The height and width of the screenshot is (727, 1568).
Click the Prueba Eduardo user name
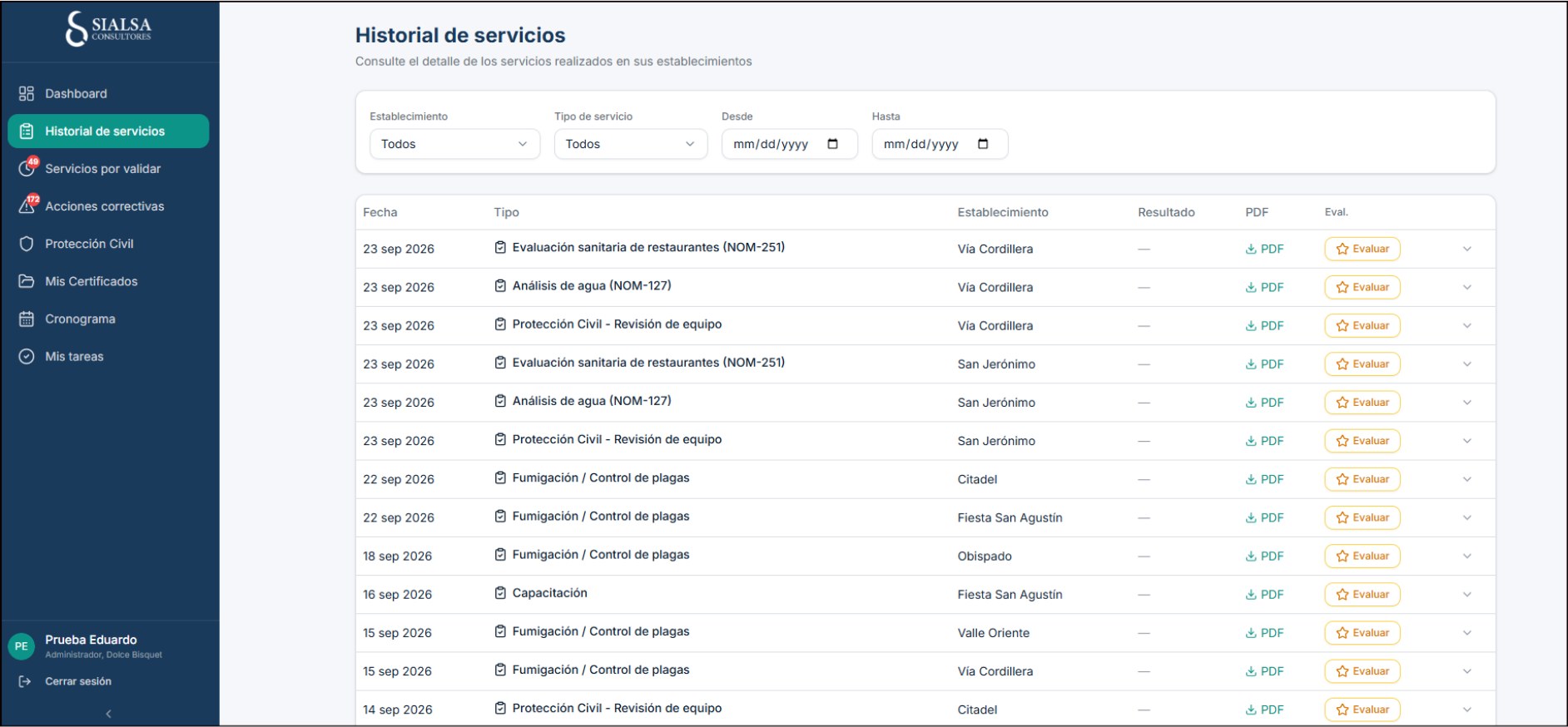pyautogui.click(x=91, y=640)
